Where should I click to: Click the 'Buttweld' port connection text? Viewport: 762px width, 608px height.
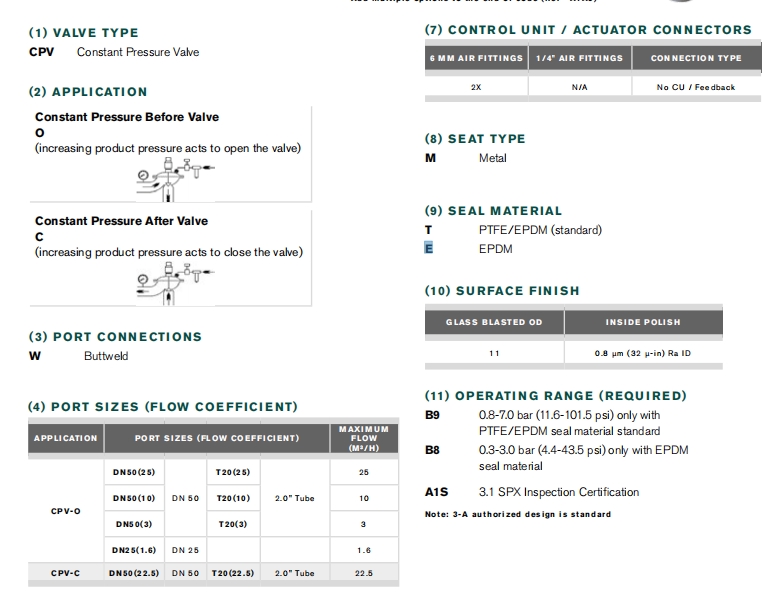[106, 356]
